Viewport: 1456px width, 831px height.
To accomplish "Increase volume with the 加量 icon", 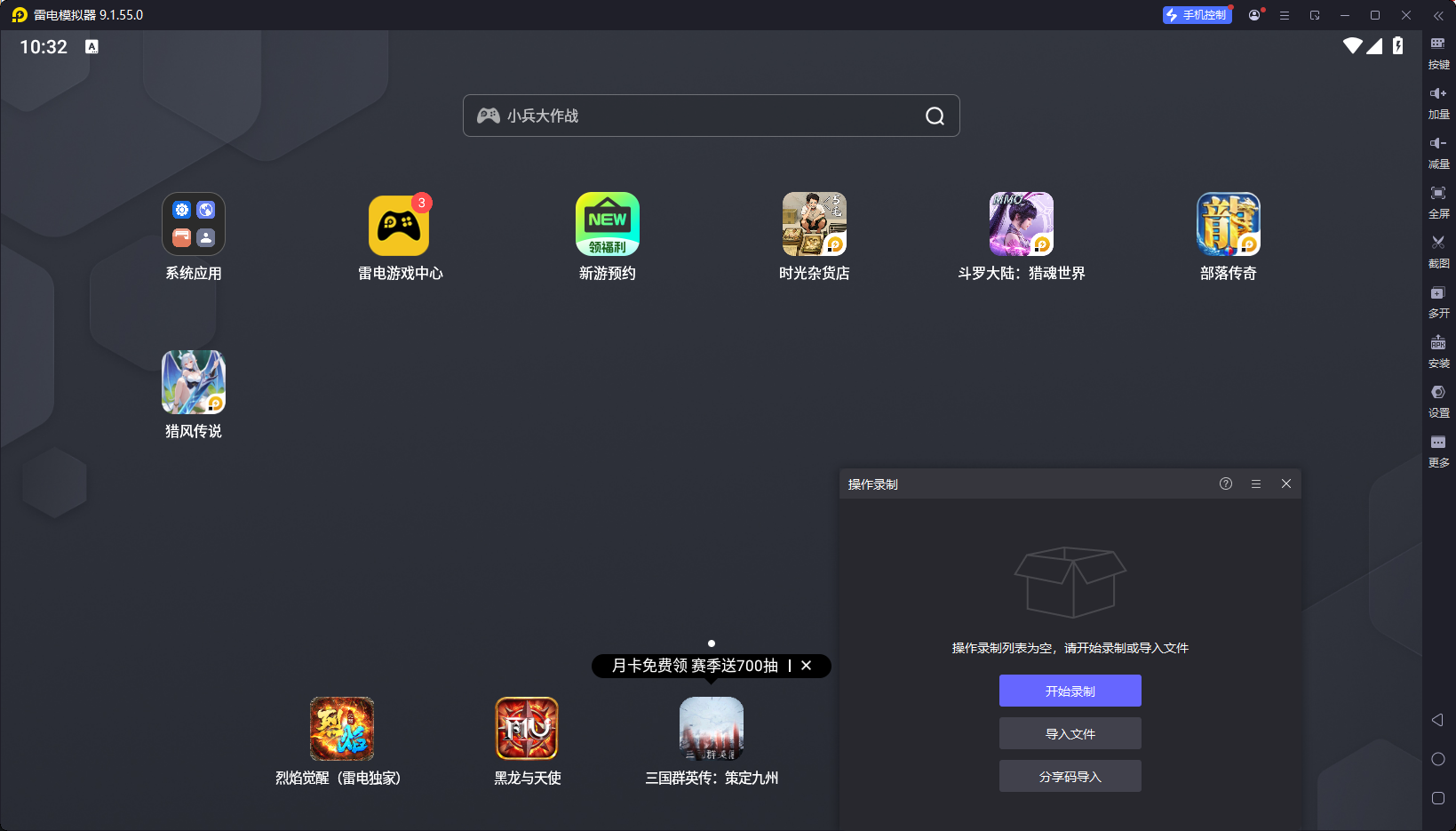I will [x=1437, y=100].
